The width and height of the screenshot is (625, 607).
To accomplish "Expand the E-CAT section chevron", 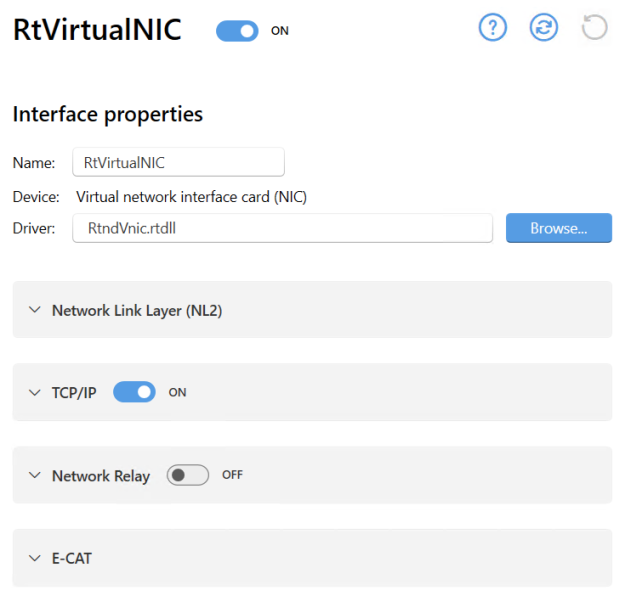I will (x=35, y=558).
